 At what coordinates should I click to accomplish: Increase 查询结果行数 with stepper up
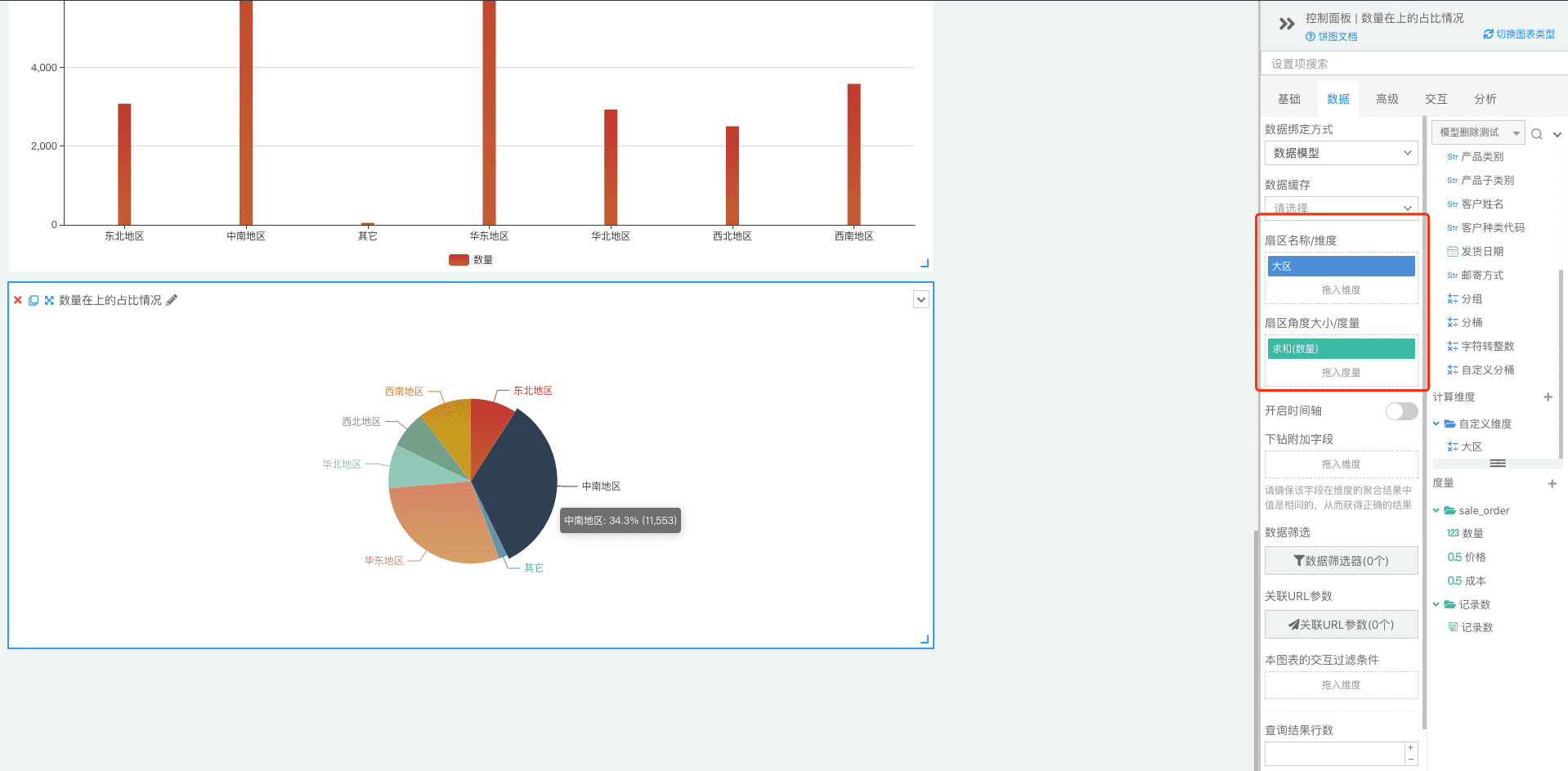[1410, 748]
